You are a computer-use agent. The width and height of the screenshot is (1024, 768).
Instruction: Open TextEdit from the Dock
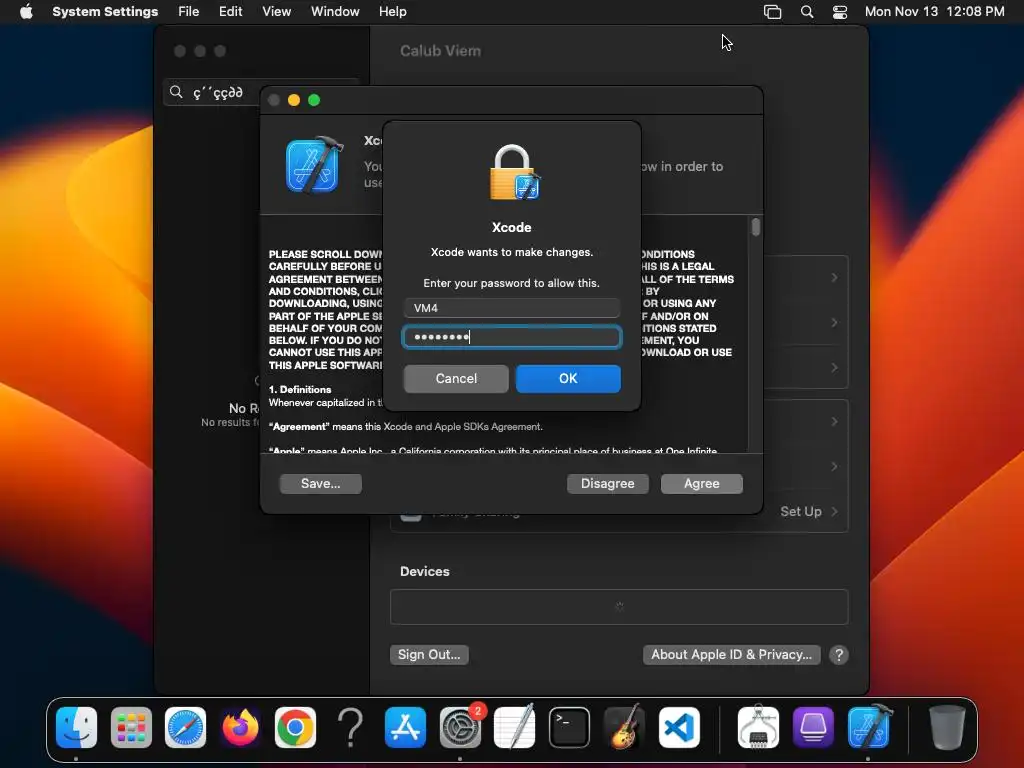[x=515, y=728]
